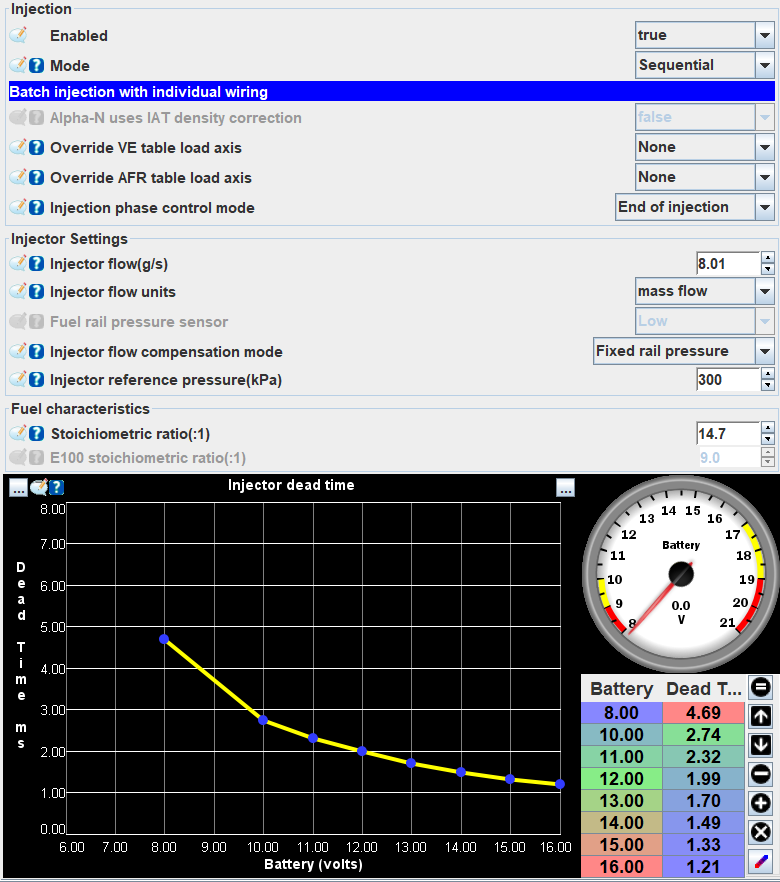Click the note icon beside Injection Enabled

pyautogui.click(x=18, y=35)
